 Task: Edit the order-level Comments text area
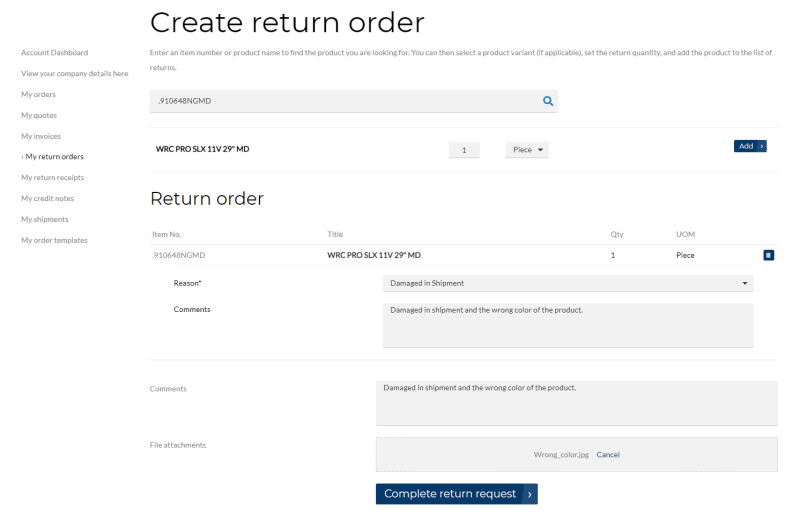pos(577,403)
